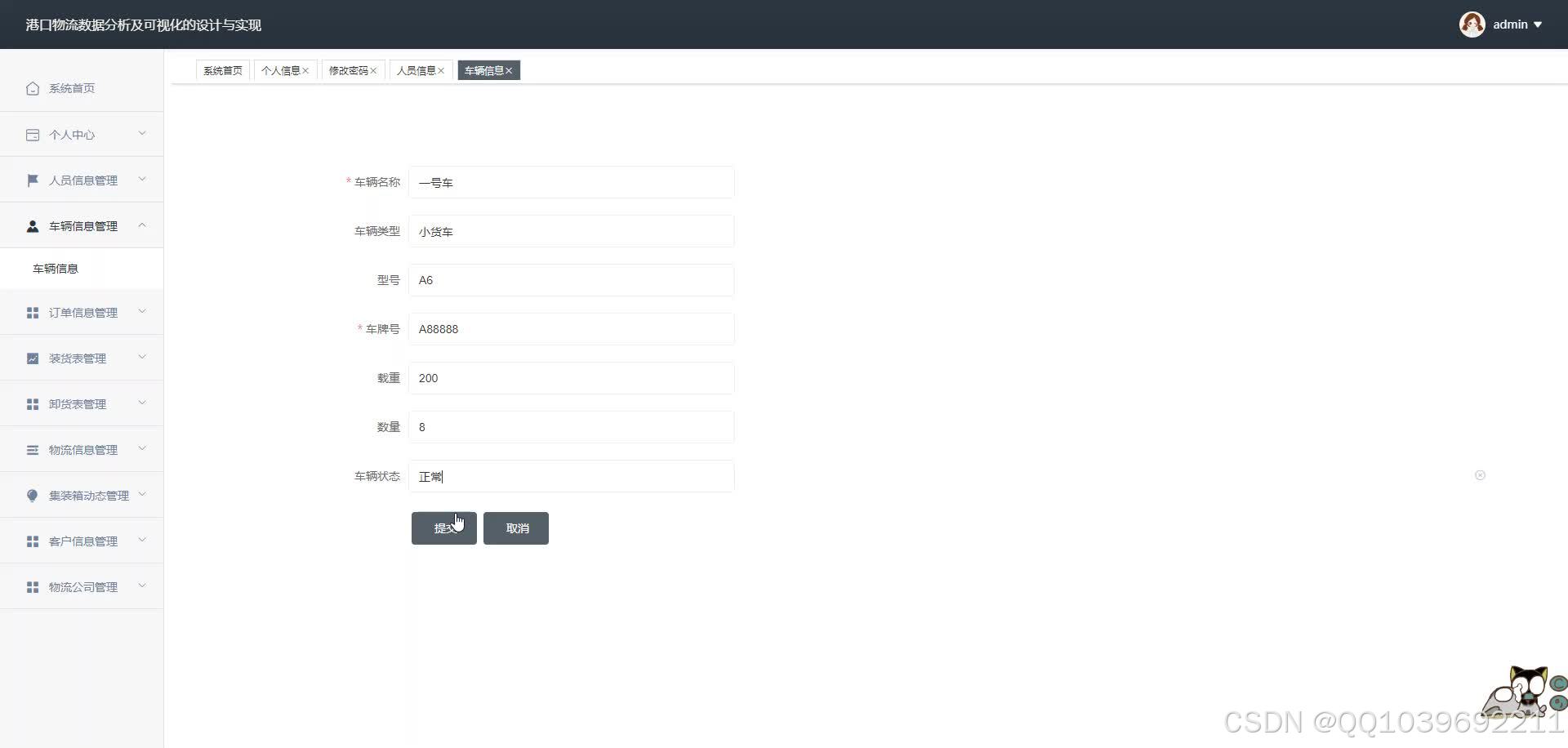Click the flag icon of 人员信息管理

[33, 180]
